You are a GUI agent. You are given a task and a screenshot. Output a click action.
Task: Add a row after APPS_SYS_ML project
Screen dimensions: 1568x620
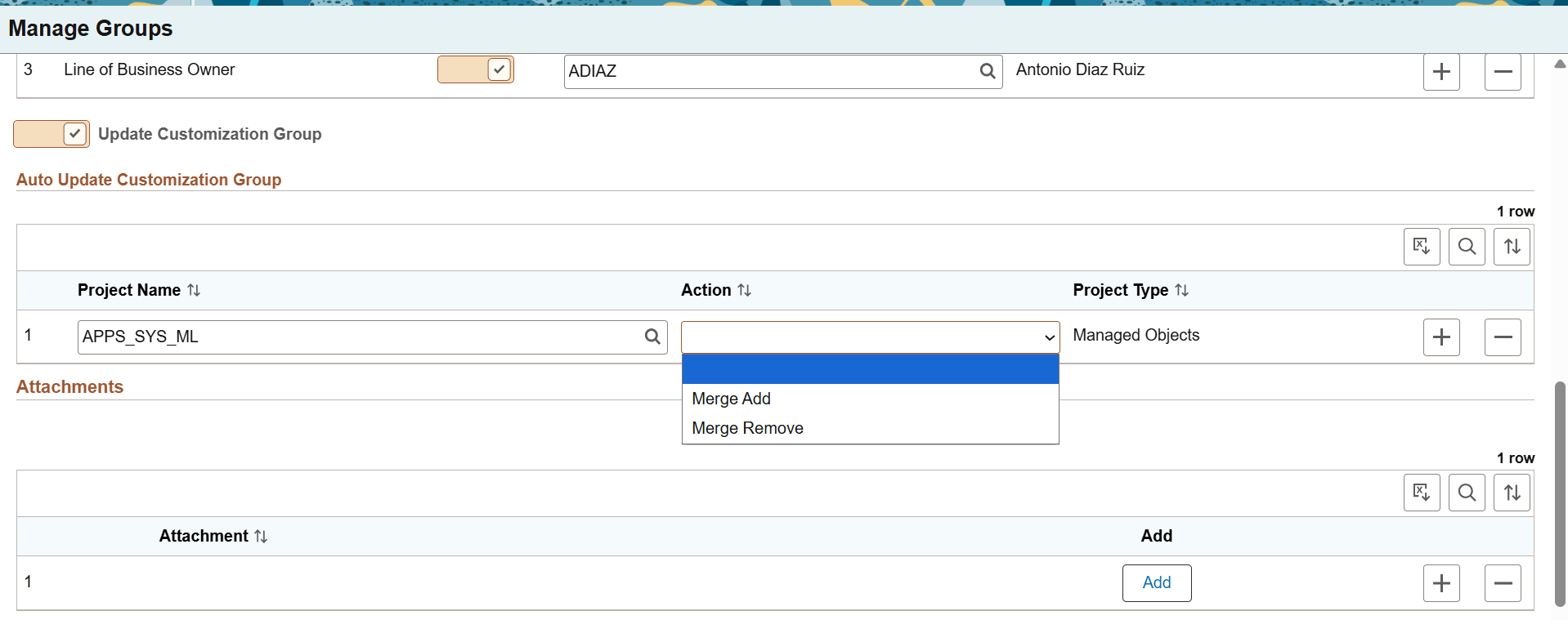point(1441,337)
